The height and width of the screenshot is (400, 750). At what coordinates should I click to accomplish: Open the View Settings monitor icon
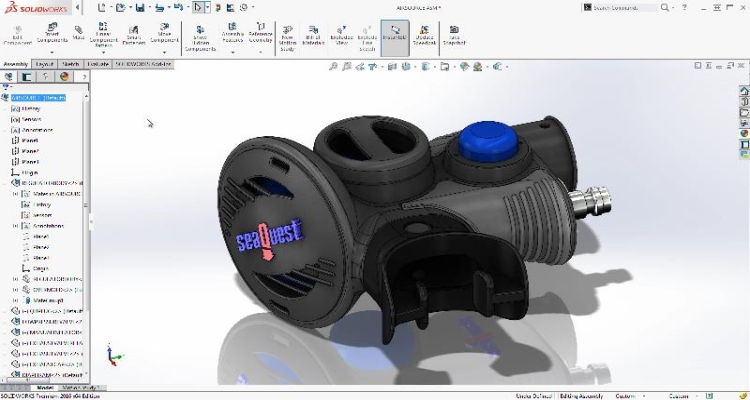(x=497, y=67)
